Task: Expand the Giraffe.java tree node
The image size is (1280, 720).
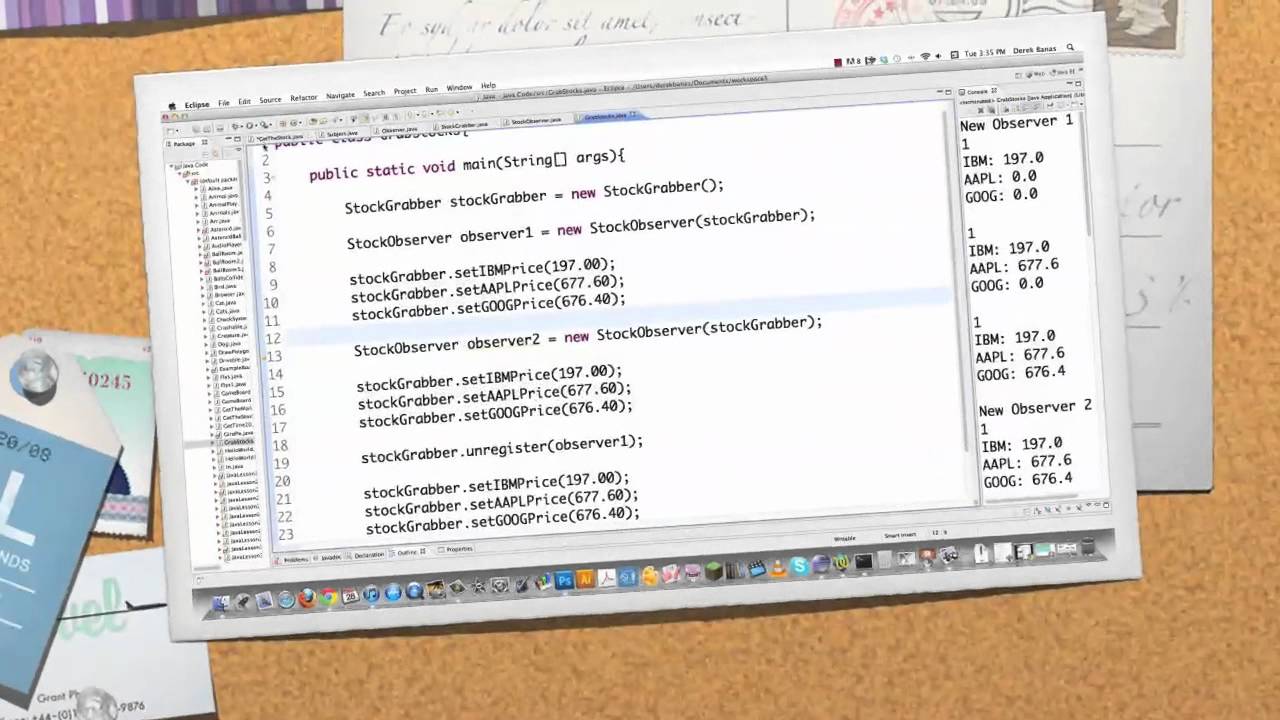Action: point(211,433)
